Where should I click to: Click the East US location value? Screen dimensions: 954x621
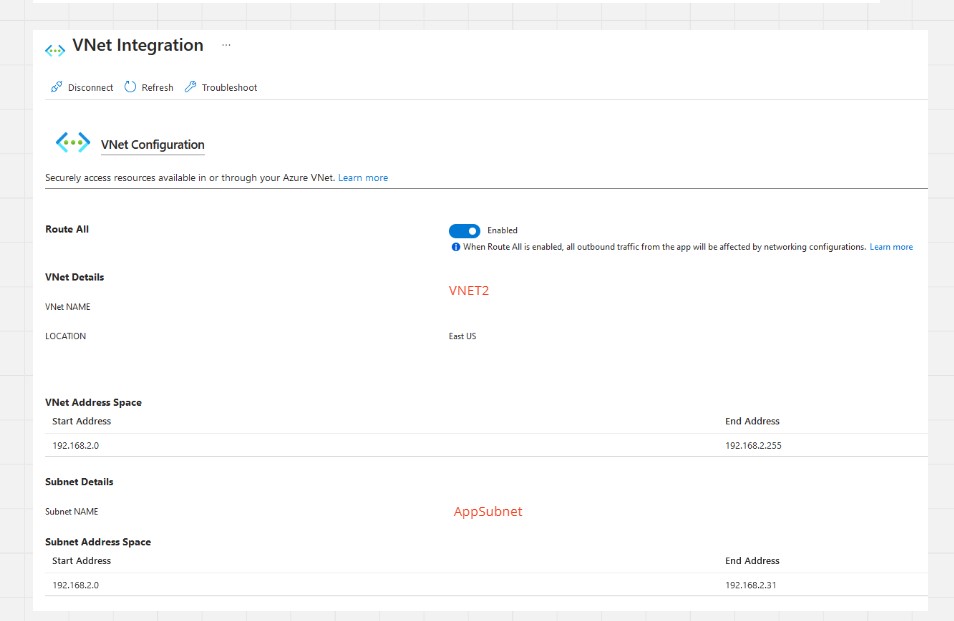pyautogui.click(x=462, y=336)
